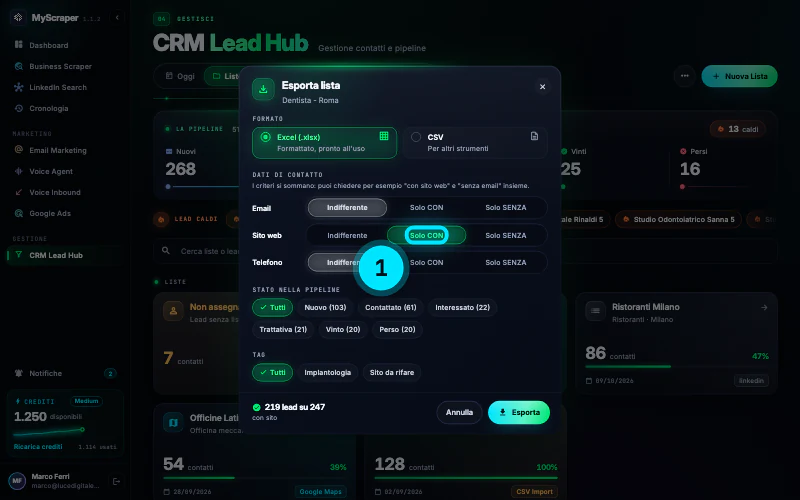Click the Esporta button

click(x=519, y=412)
